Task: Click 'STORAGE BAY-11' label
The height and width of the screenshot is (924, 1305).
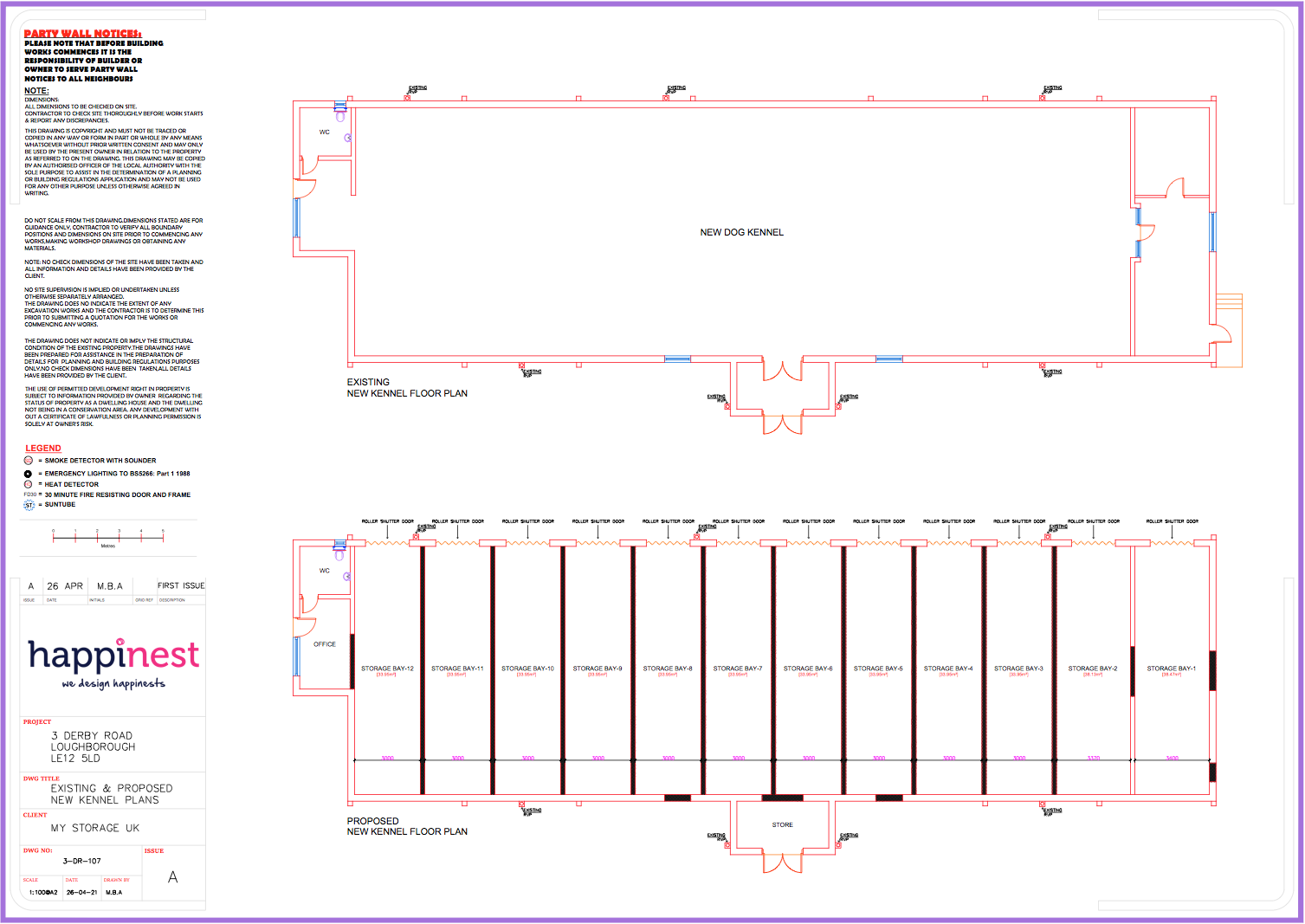Action: click(457, 669)
